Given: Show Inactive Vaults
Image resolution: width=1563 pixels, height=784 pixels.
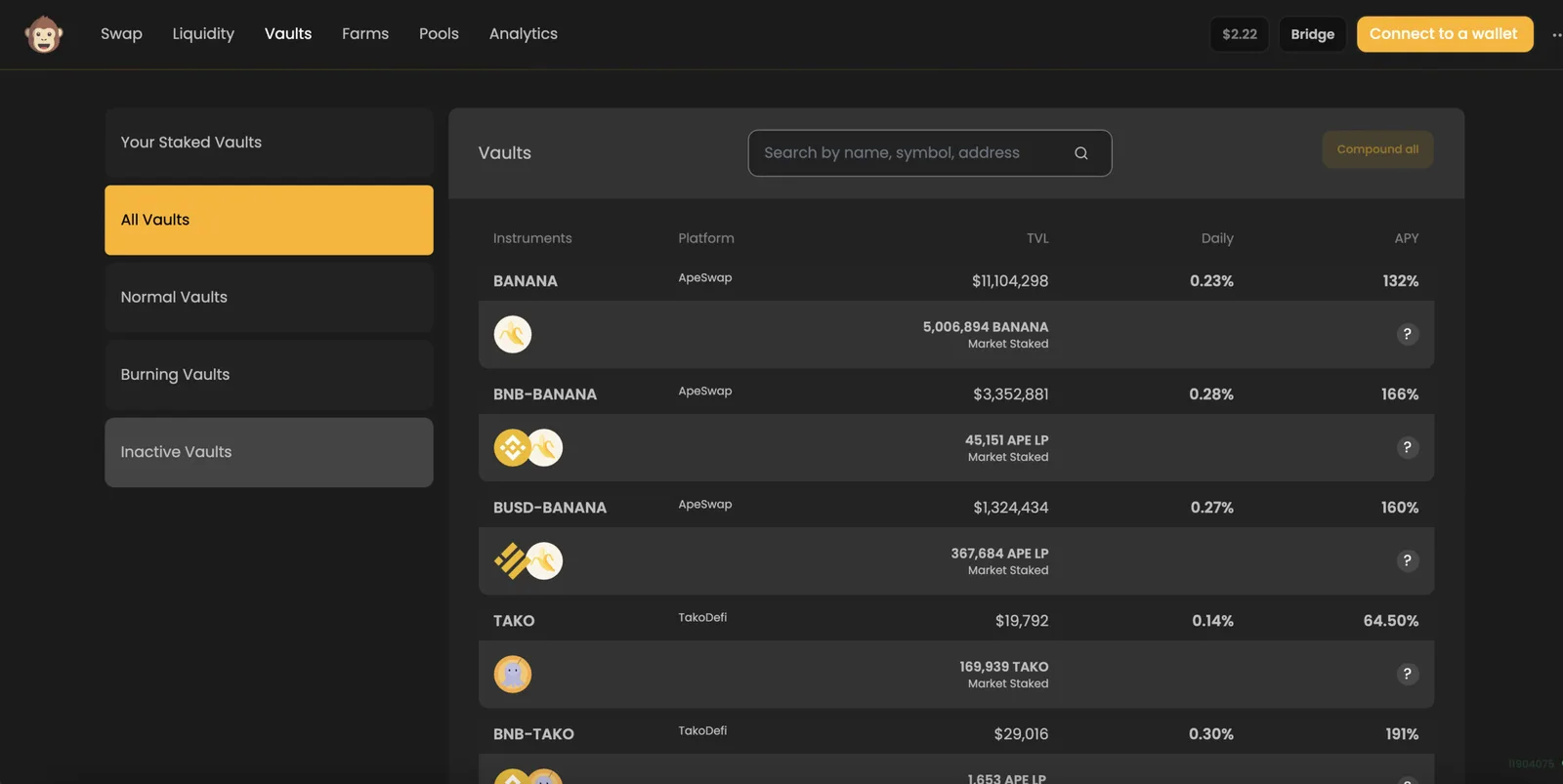Looking at the screenshot, I should (269, 452).
